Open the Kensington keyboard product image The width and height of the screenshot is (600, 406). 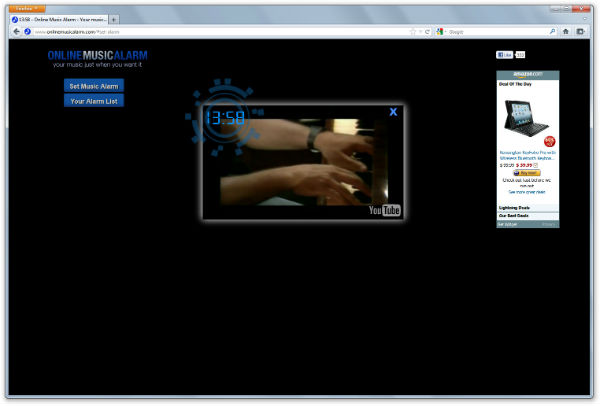[526, 118]
